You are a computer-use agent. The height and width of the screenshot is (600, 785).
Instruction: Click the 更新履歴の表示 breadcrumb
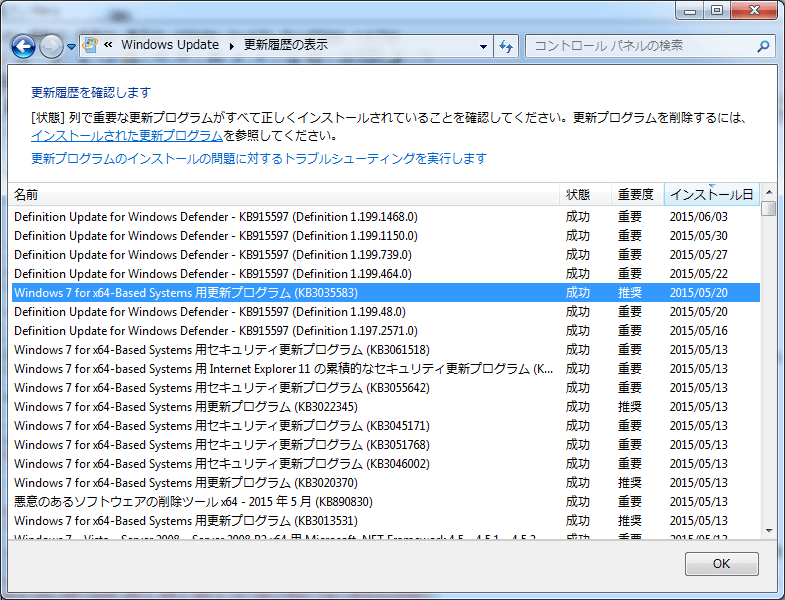click(286, 45)
